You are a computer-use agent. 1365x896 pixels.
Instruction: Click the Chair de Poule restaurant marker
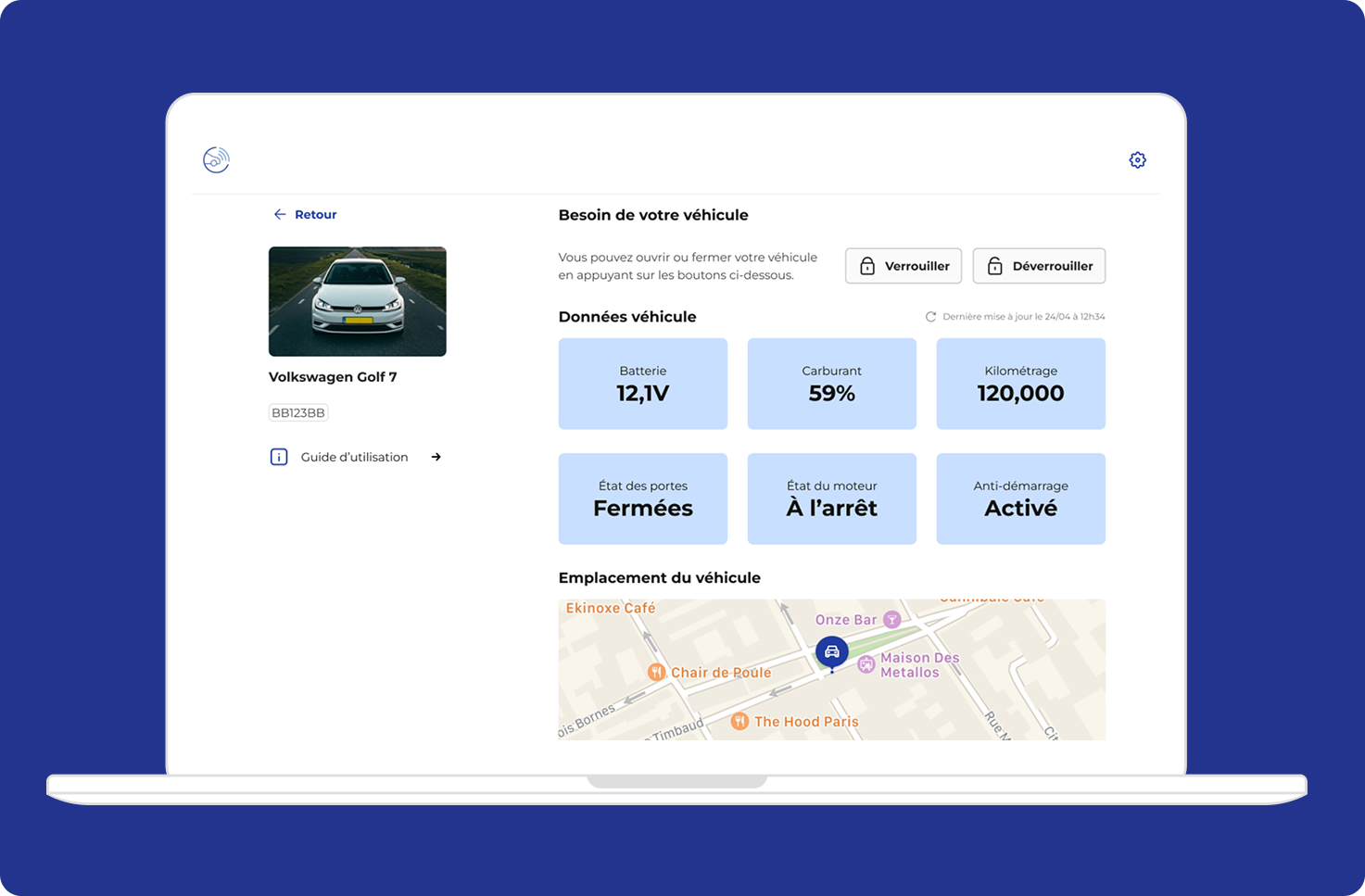click(656, 673)
